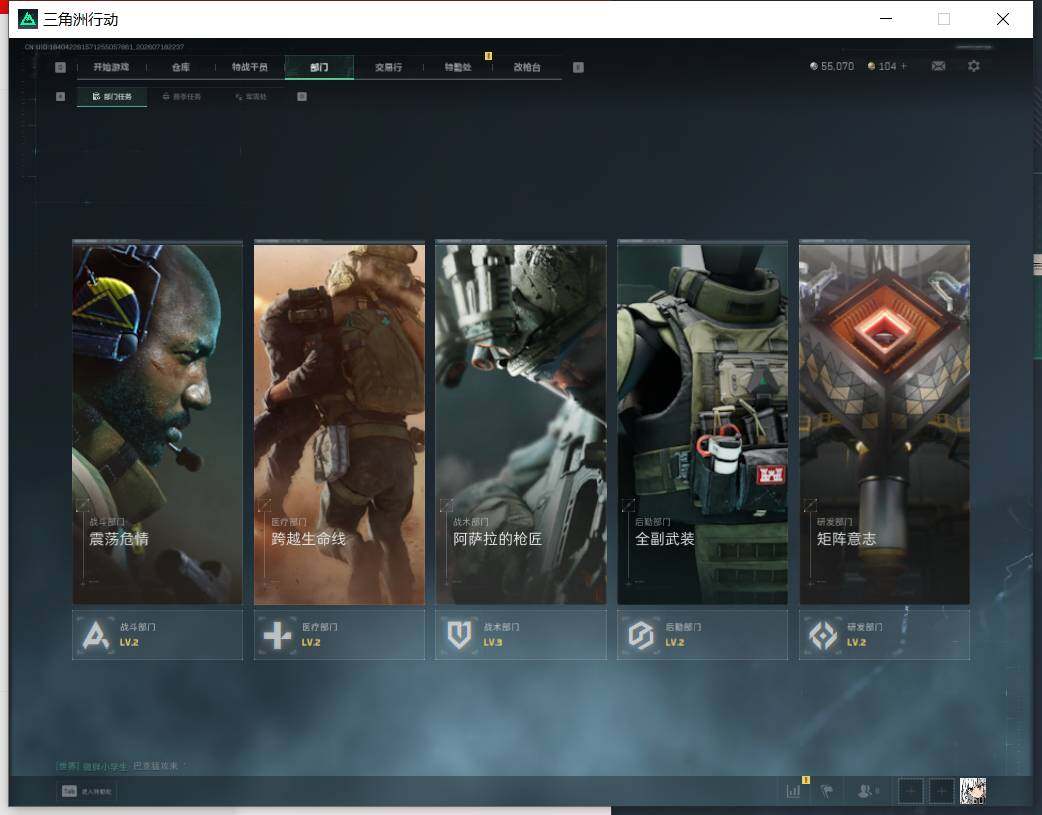Viewport: 1042px width, 815px height.
Task: Expand the 震荡危情 mission card corner icon
Action: click(82, 505)
